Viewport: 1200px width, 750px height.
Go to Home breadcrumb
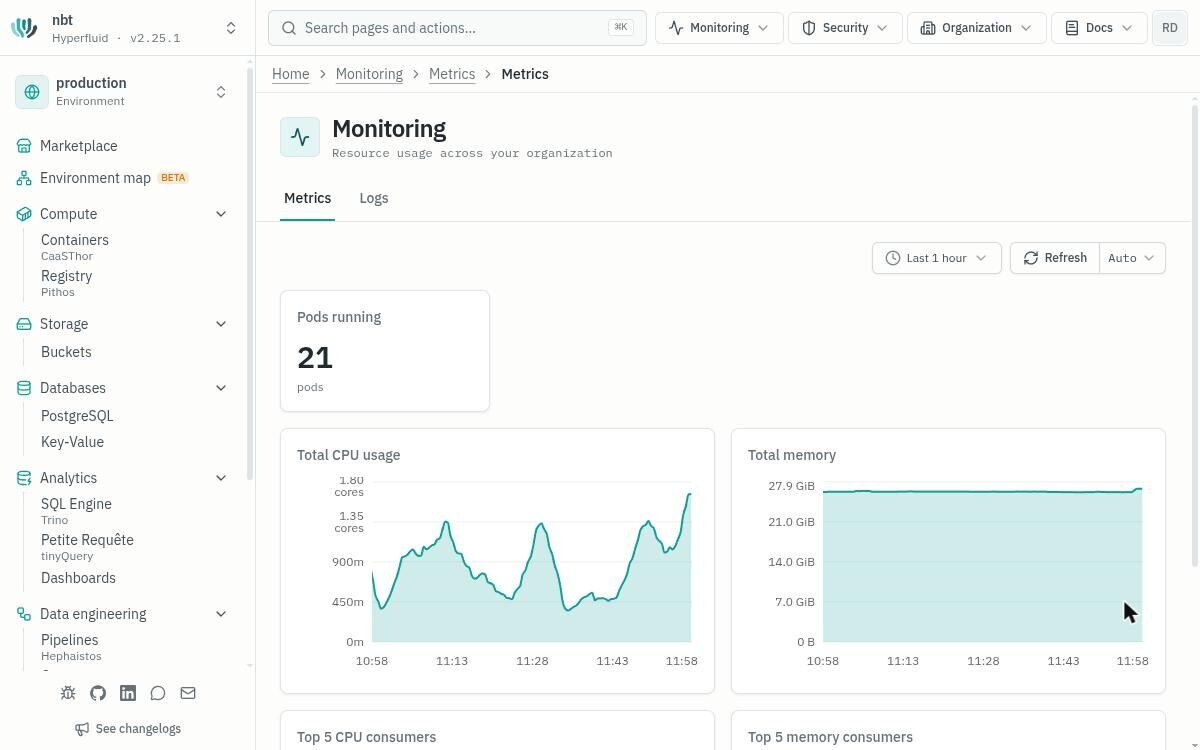[291, 74]
